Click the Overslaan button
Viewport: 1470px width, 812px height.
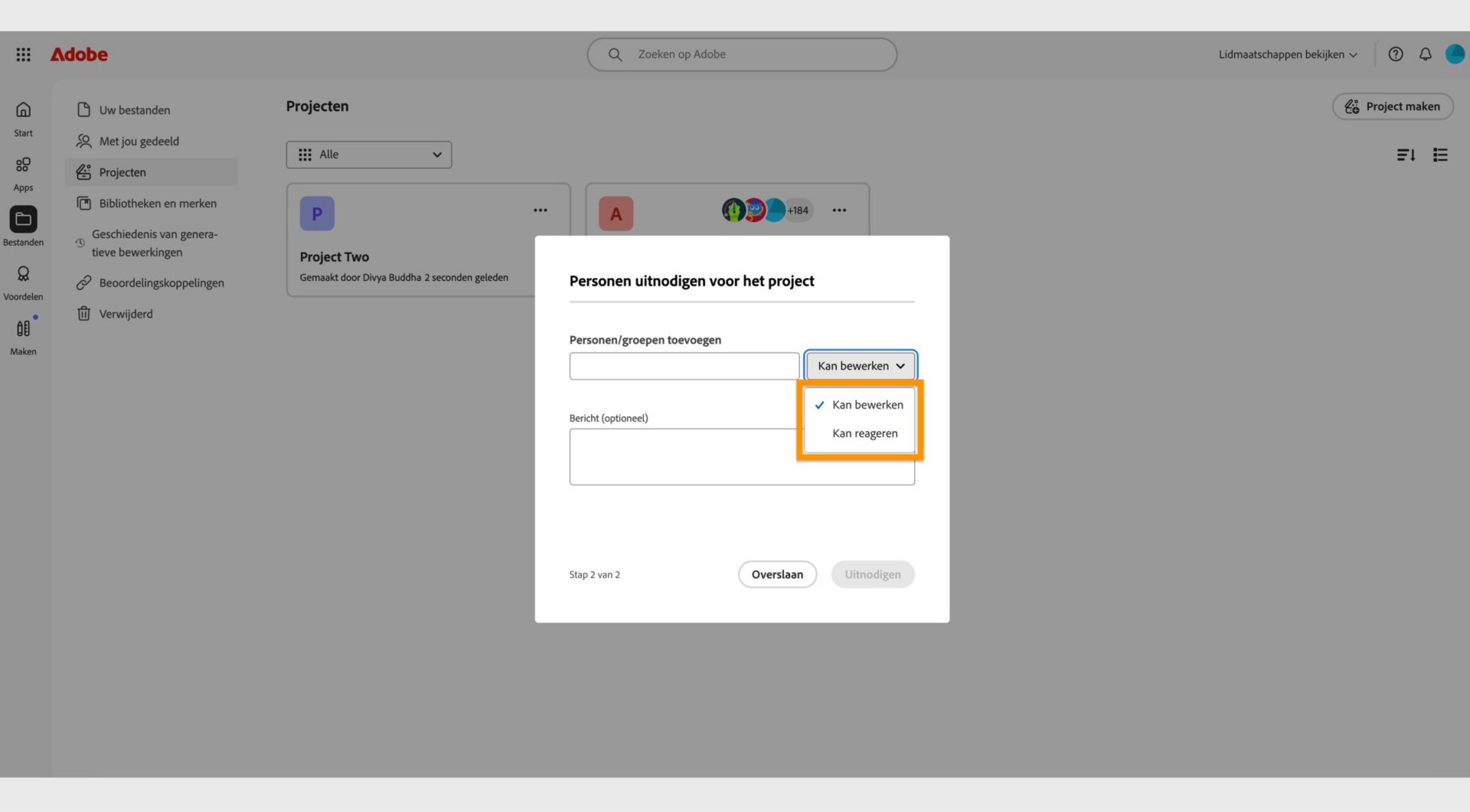pos(777,575)
